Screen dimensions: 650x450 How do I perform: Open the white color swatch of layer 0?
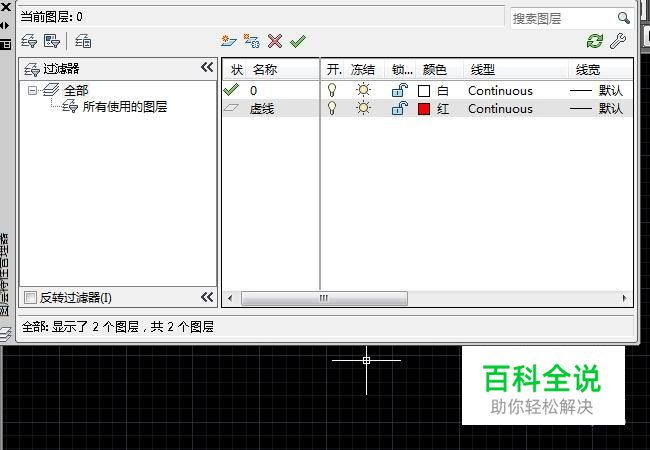tap(424, 90)
